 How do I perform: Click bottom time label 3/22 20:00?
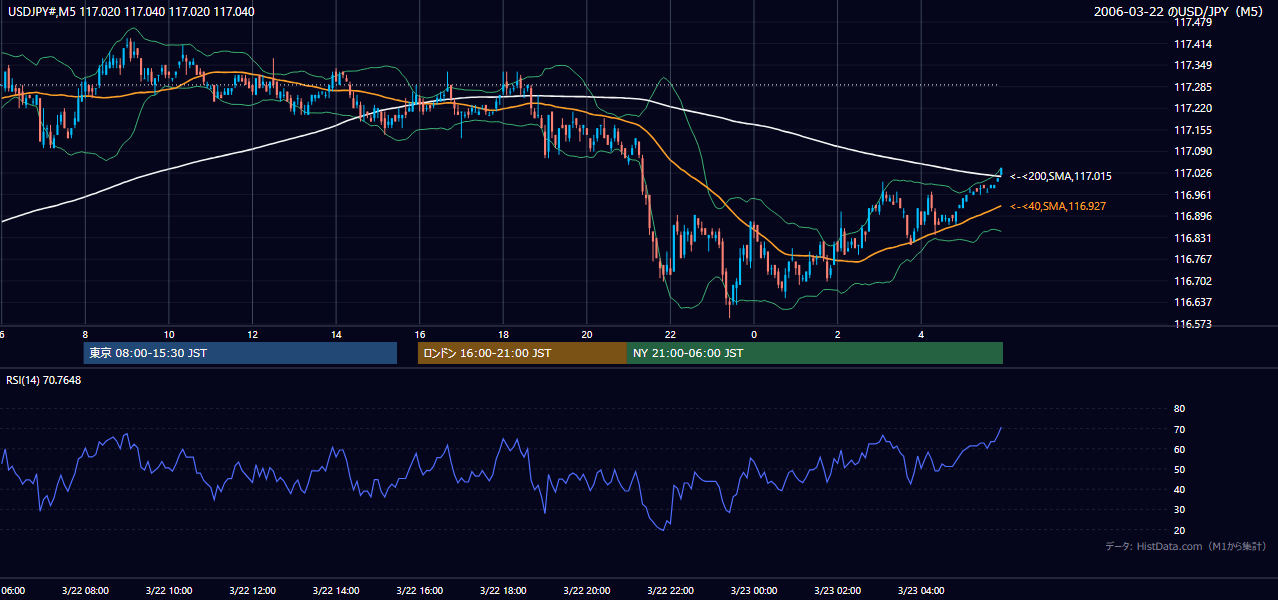(x=587, y=590)
